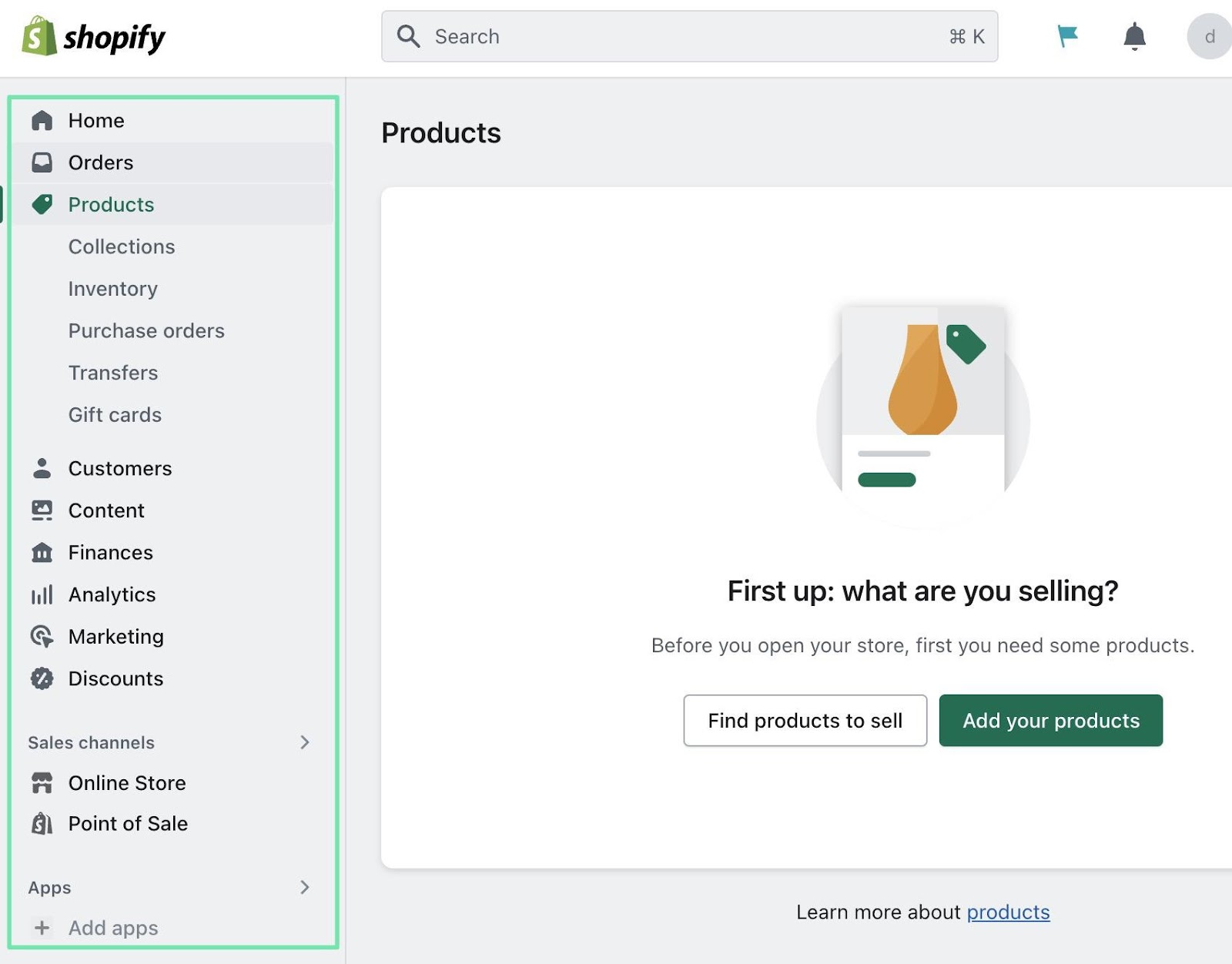Screen dimensions: 1232x964
Task: Click the Analytics bar chart icon
Action: point(42,594)
